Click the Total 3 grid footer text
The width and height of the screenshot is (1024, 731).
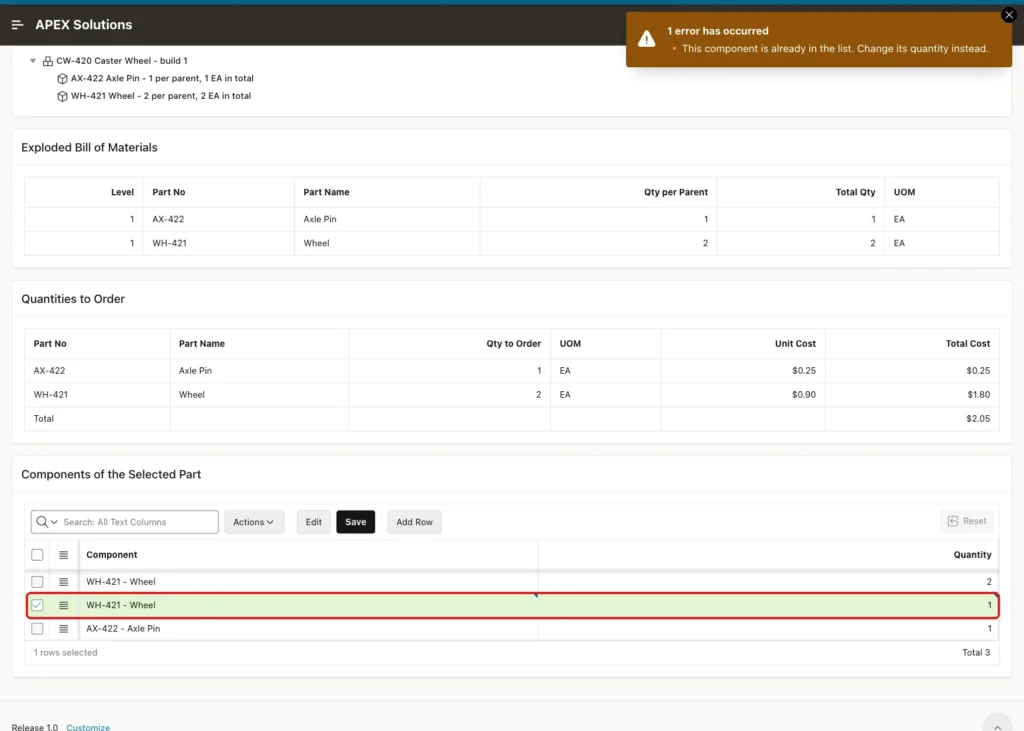[976, 653]
